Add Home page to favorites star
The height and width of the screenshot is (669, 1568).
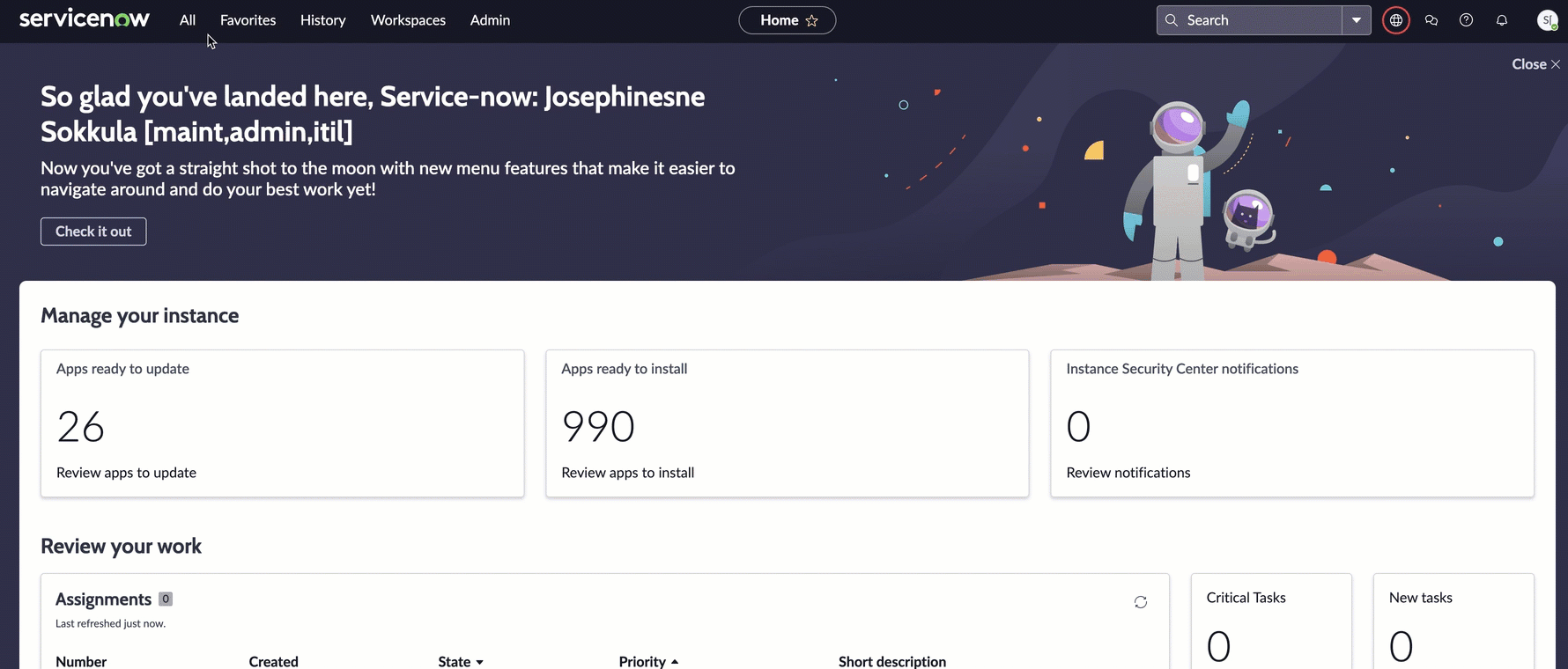point(812,20)
